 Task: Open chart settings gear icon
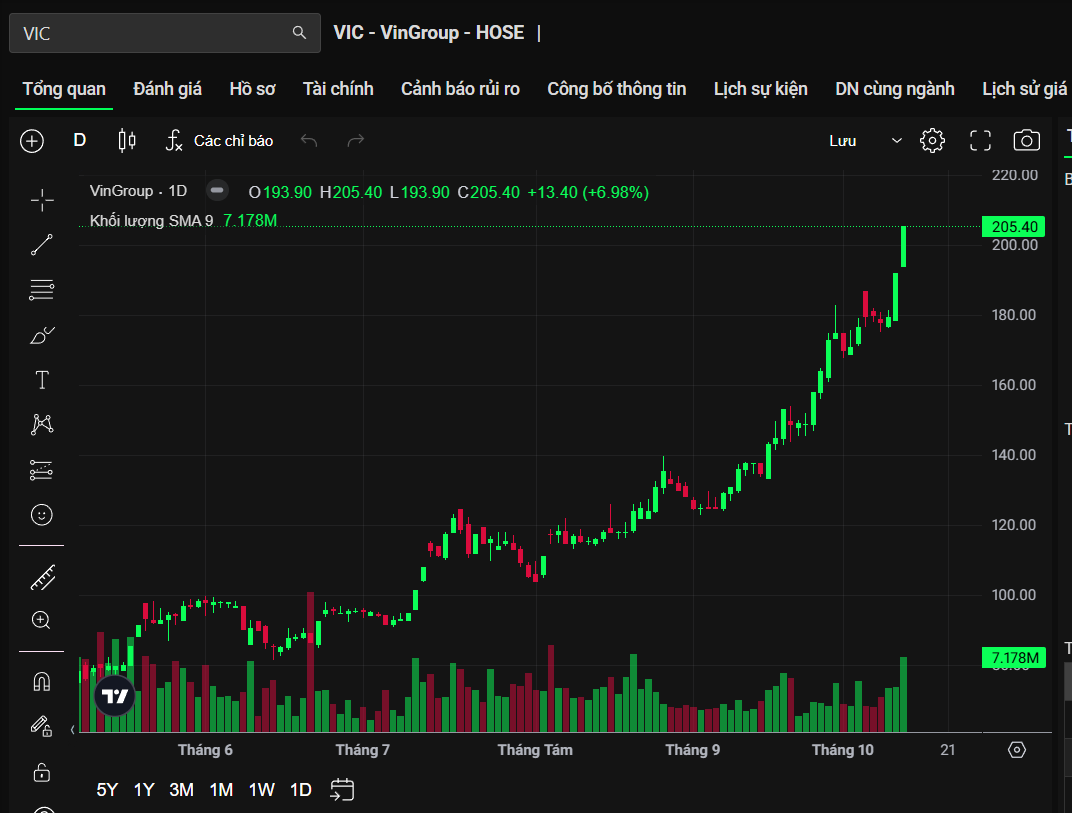tap(932, 141)
